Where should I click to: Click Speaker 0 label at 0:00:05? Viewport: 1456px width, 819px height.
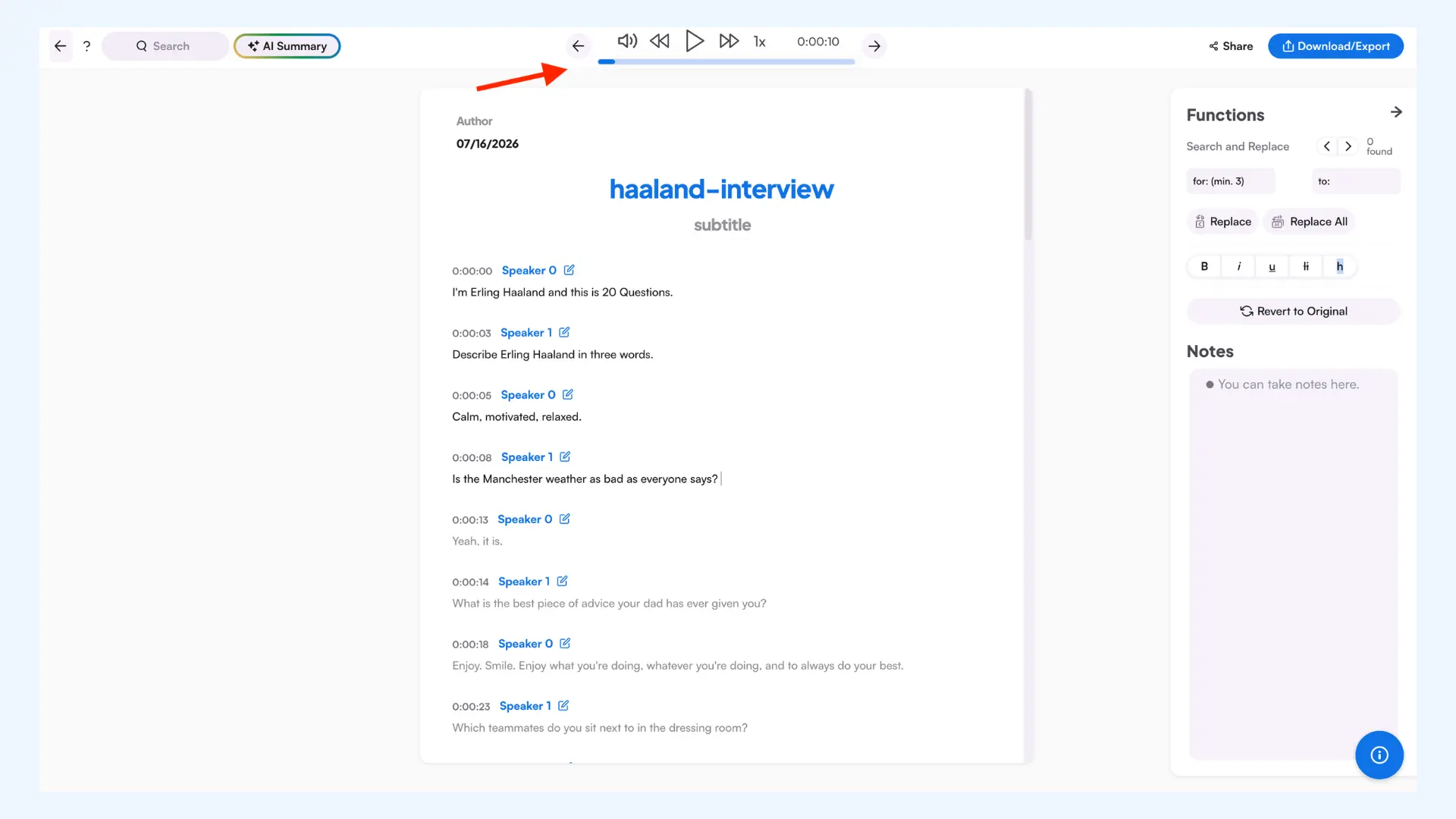tap(528, 395)
